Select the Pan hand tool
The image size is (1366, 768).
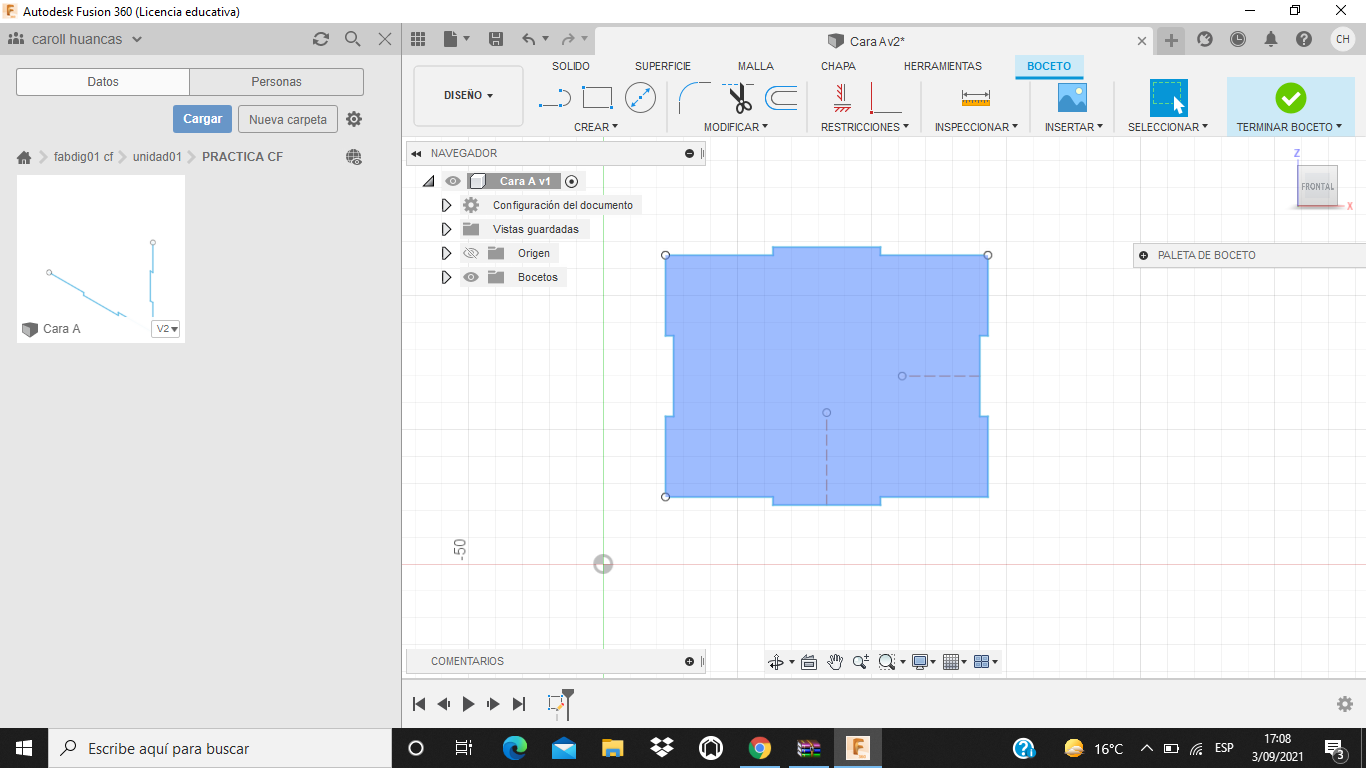pyautogui.click(x=835, y=662)
